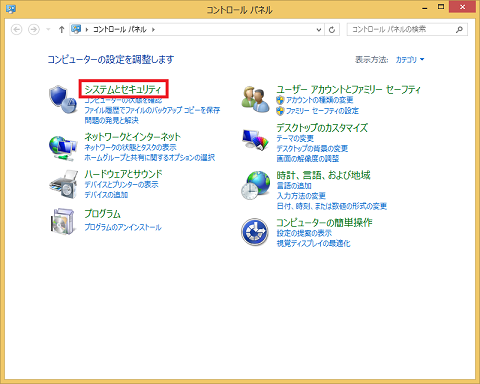Open プログラム category link
This screenshot has height=384, width=480.
point(102,213)
